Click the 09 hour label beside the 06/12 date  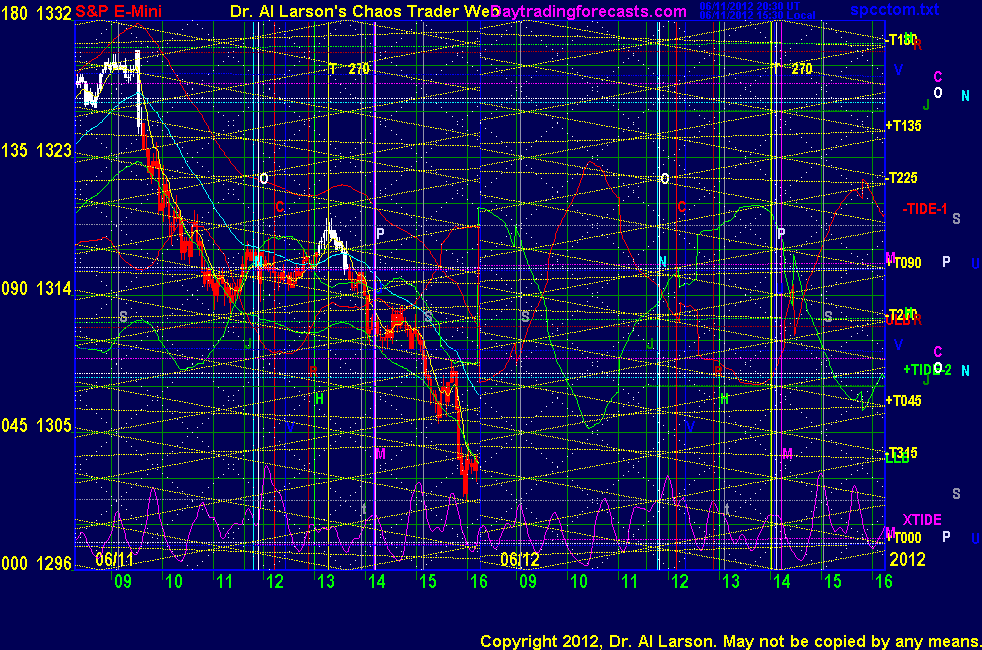(x=528, y=581)
